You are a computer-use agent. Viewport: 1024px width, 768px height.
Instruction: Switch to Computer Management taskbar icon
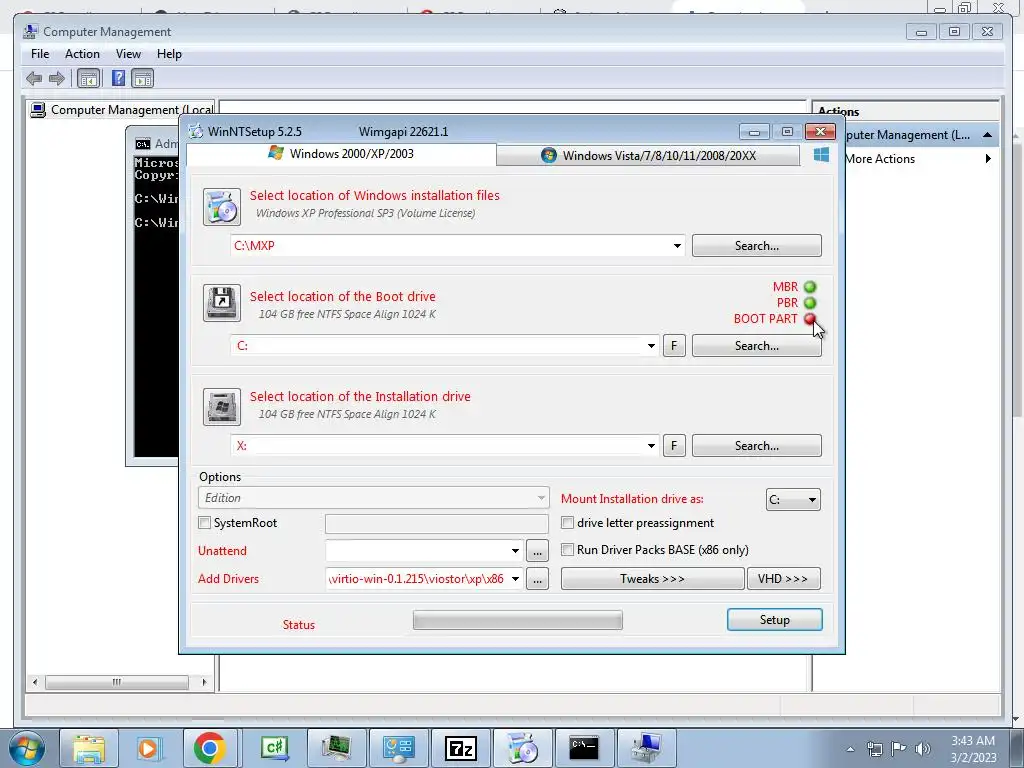(646, 748)
